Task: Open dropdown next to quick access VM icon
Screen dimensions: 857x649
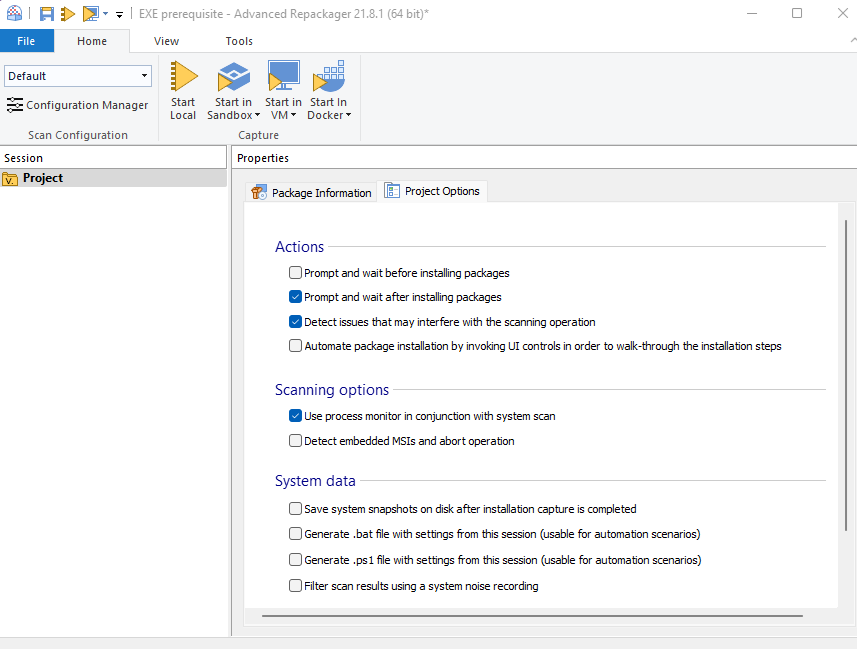Action: tap(105, 14)
